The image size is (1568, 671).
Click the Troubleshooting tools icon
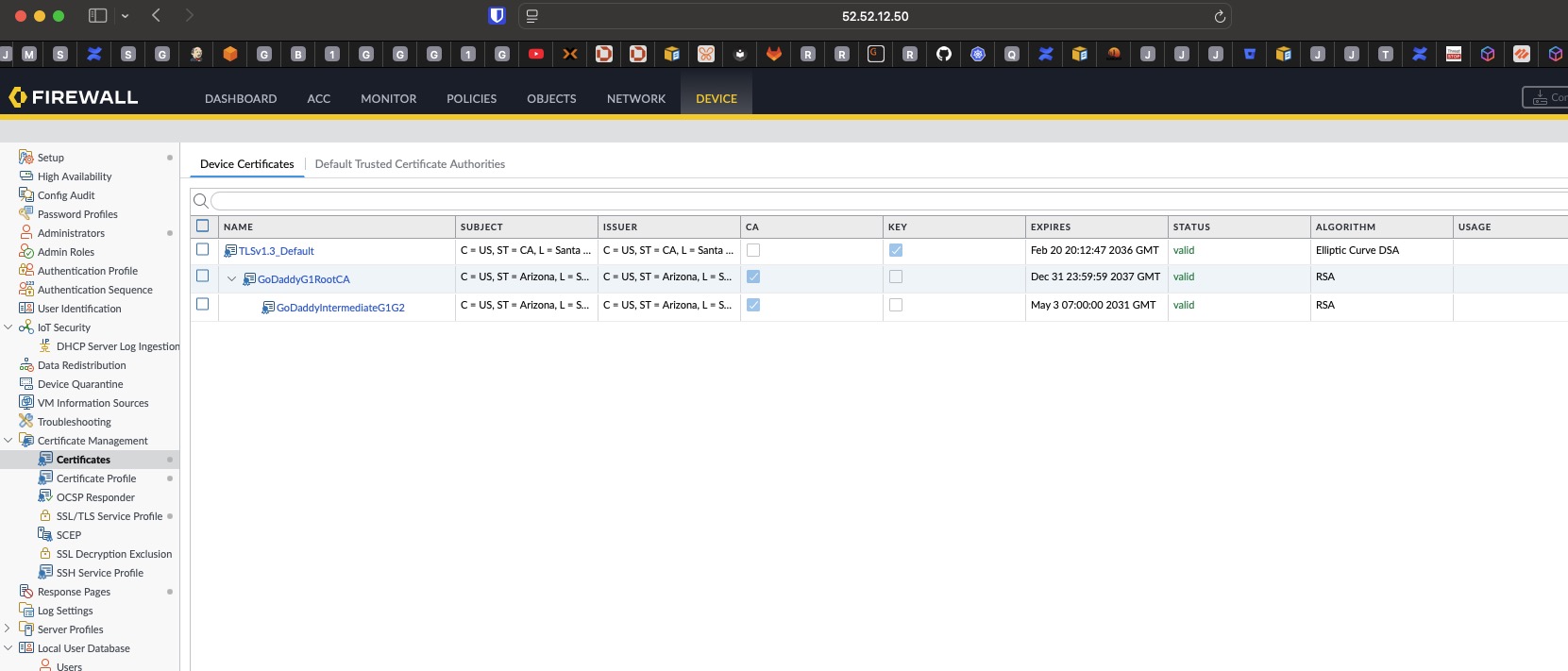point(26,422)
